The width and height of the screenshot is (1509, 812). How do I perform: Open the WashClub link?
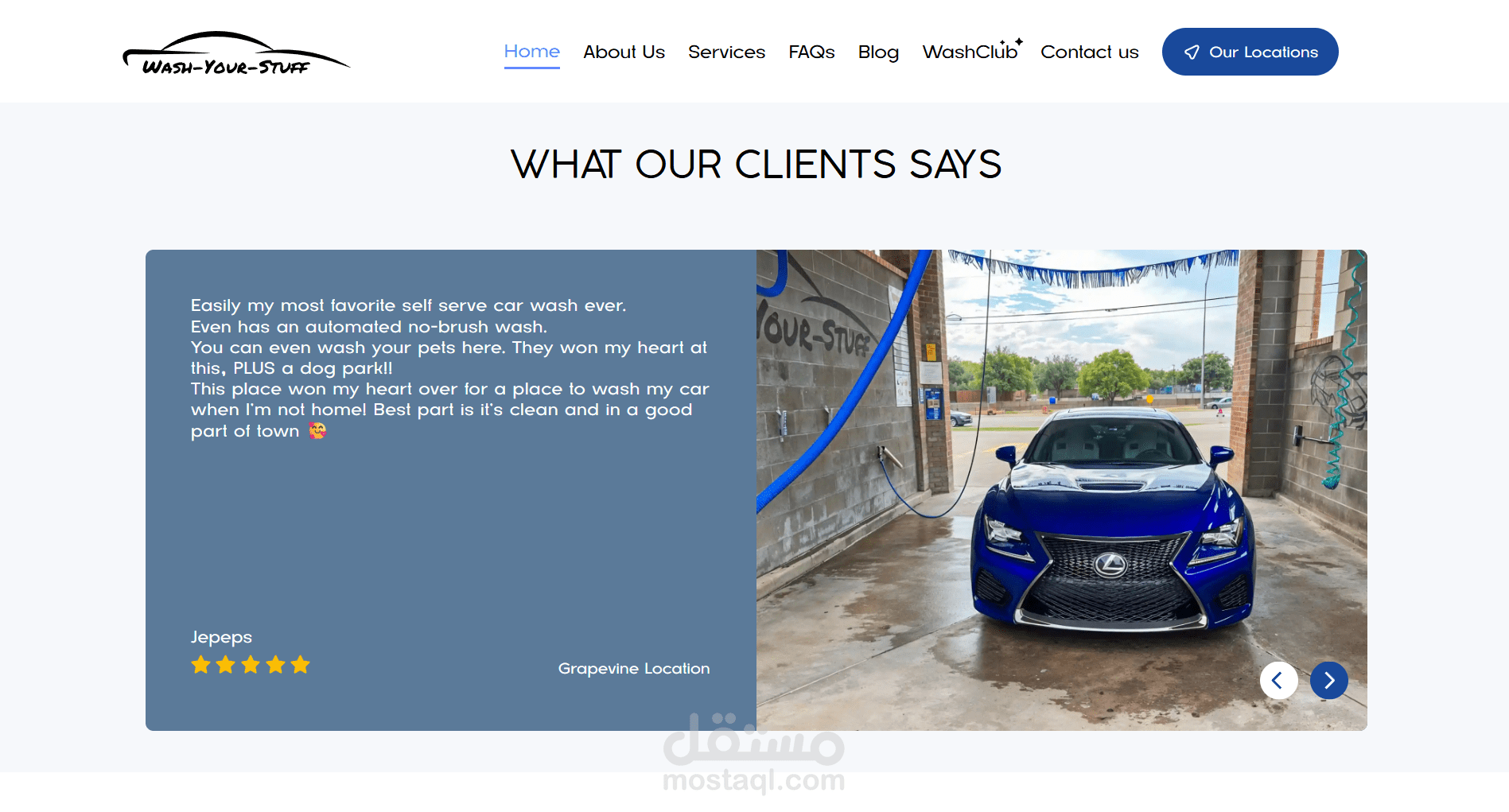coord(970,52)
